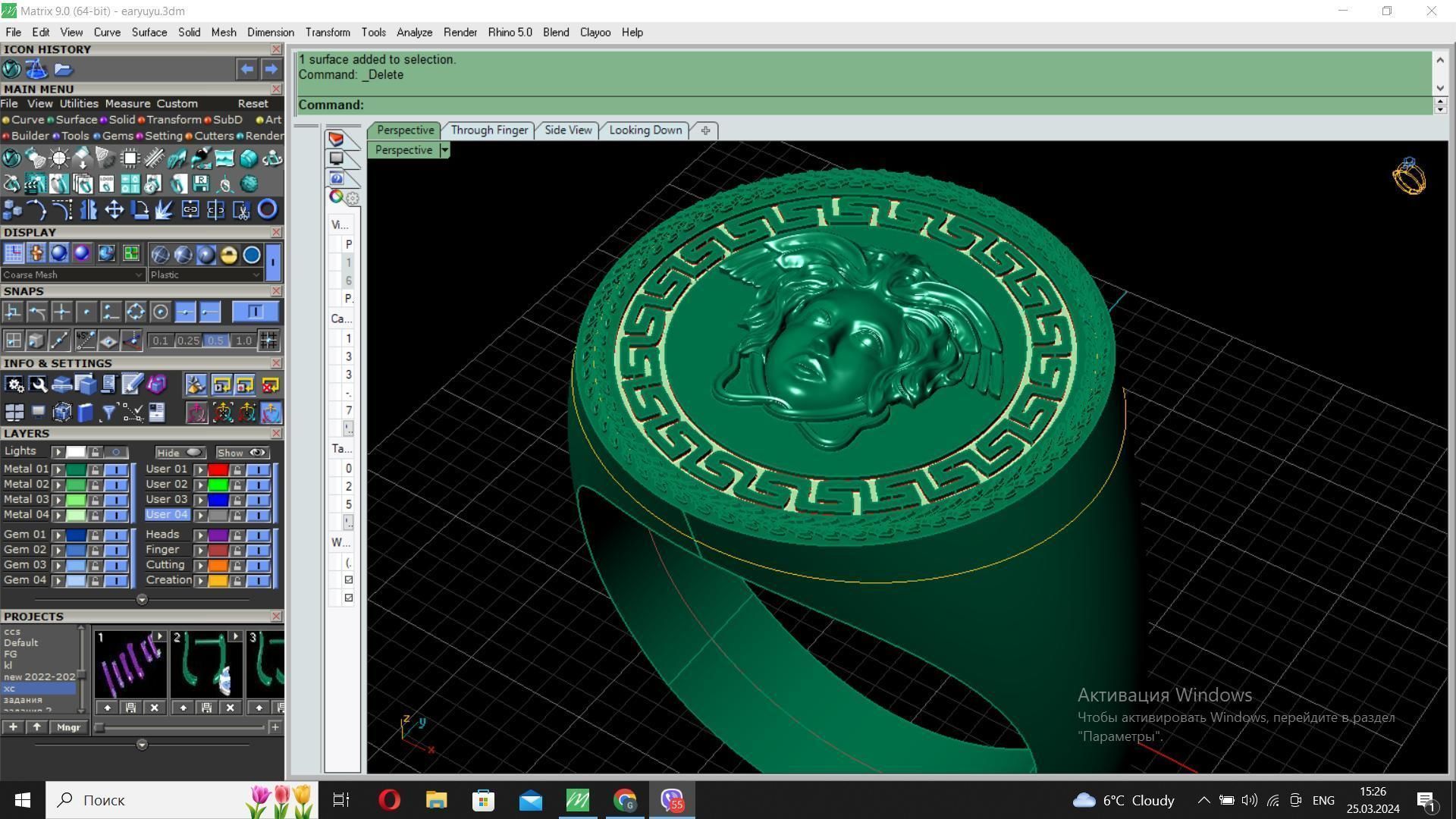The height and width of the screenshot is (819, 1456).
Task: Select the arc curve tool icon
Action: click(36, 209)
